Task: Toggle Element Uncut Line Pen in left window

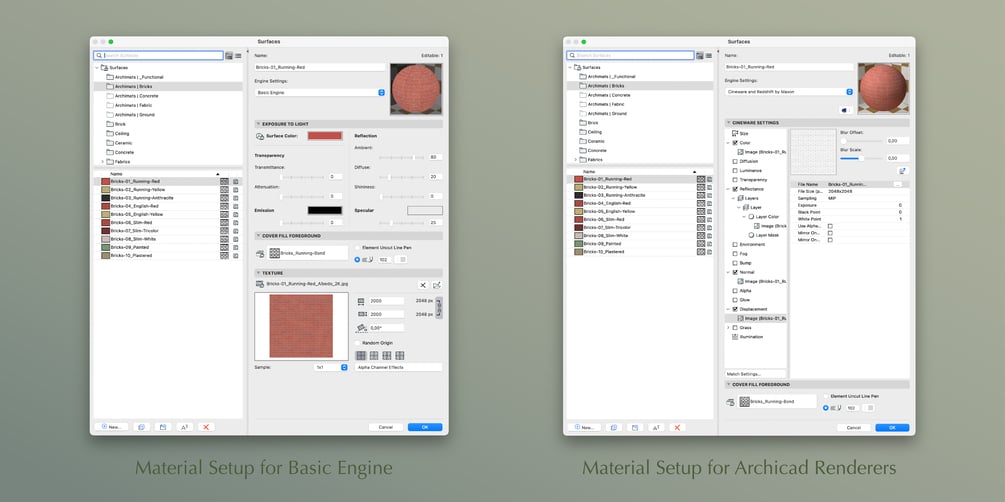Action: click(x=358, y=247)
